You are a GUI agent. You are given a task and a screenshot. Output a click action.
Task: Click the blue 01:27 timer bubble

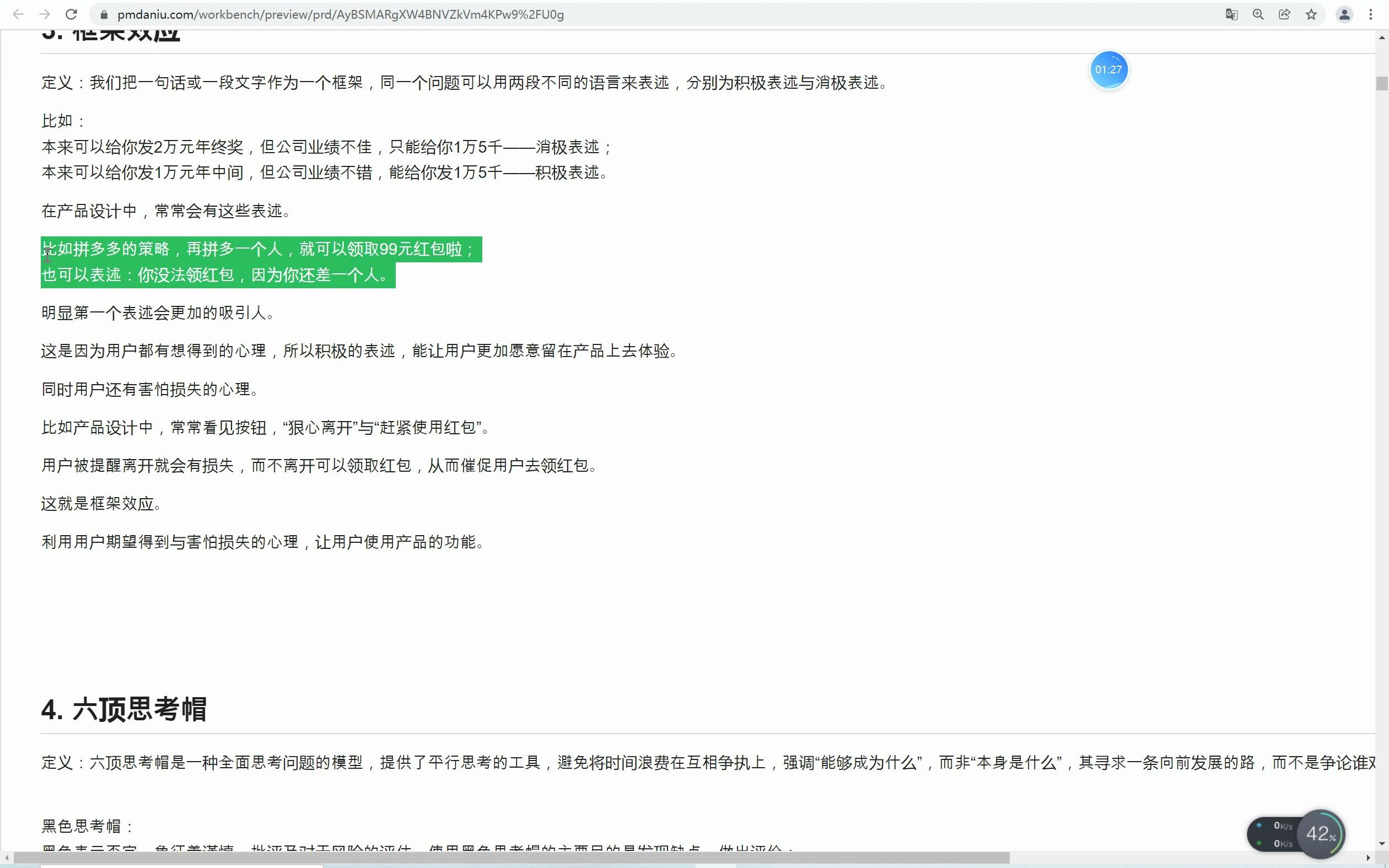tap(1108, 69)
